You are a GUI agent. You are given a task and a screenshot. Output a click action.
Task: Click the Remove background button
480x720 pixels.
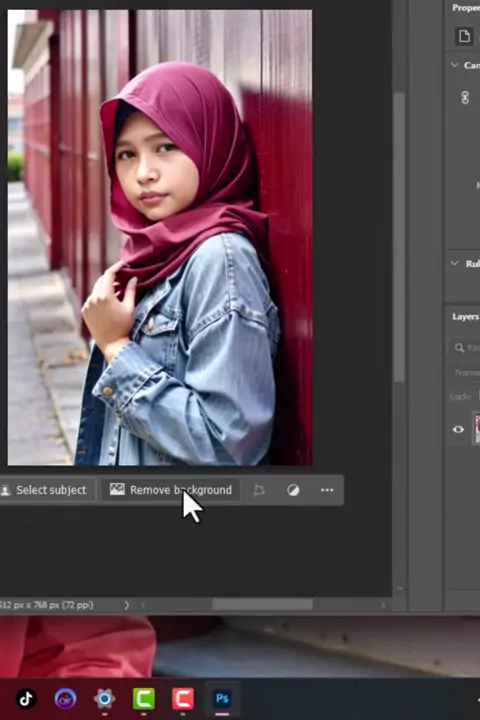point(170,490)
